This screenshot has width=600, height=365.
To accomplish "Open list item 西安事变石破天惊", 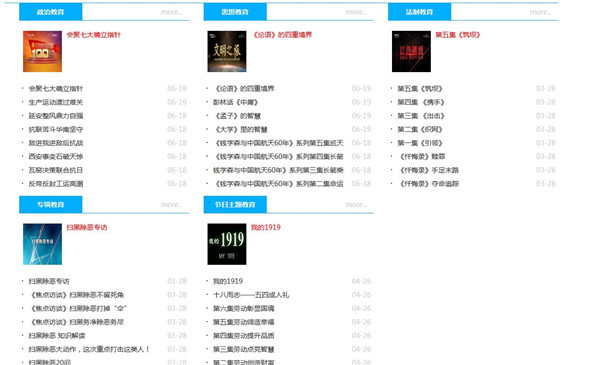I will 56,156.
